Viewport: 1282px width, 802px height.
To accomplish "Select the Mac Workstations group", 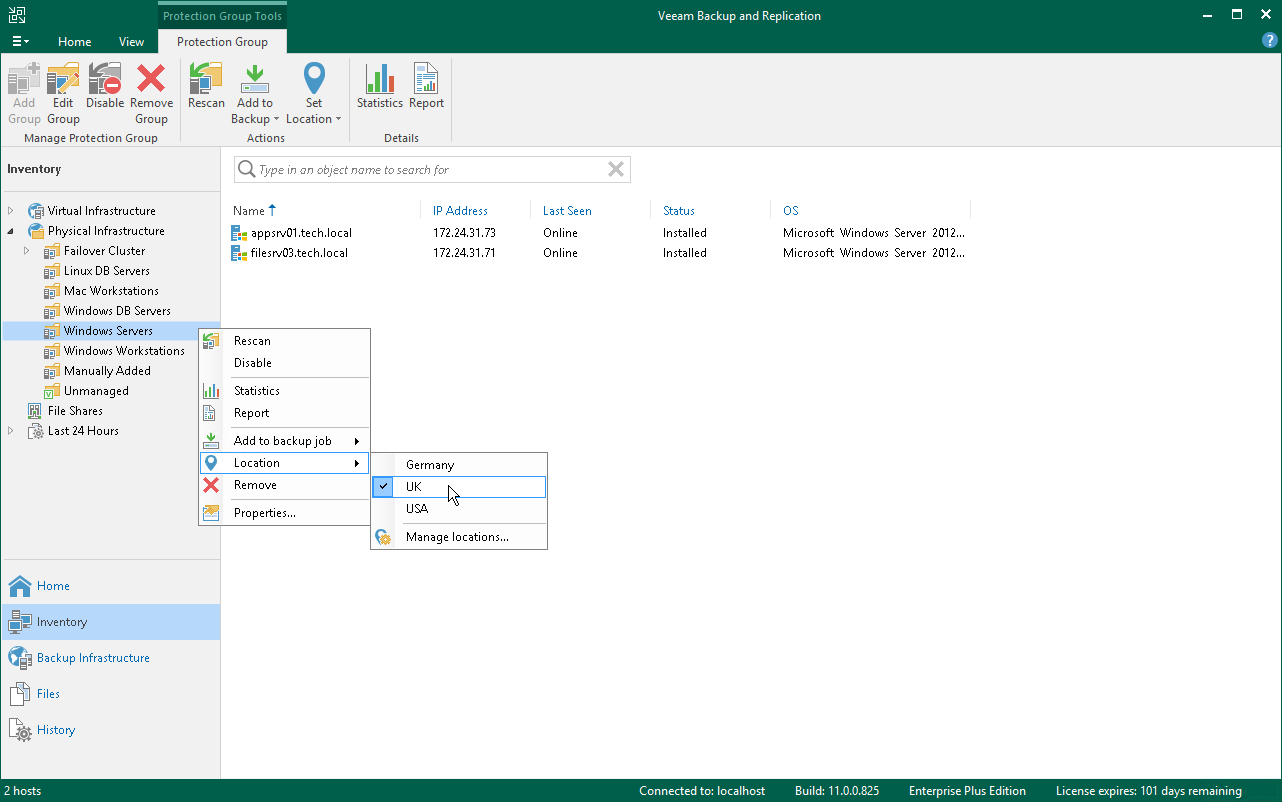I will click(x=111, y=291).
